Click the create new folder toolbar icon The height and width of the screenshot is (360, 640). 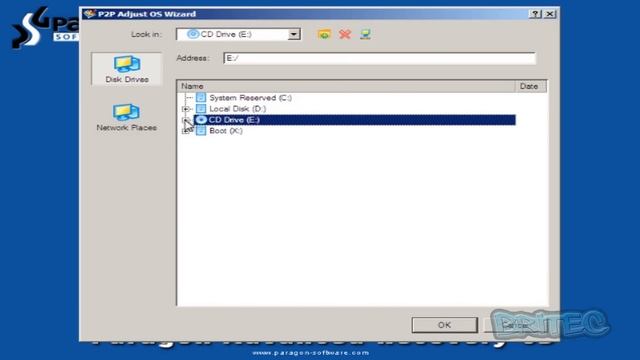coord(324,34)
